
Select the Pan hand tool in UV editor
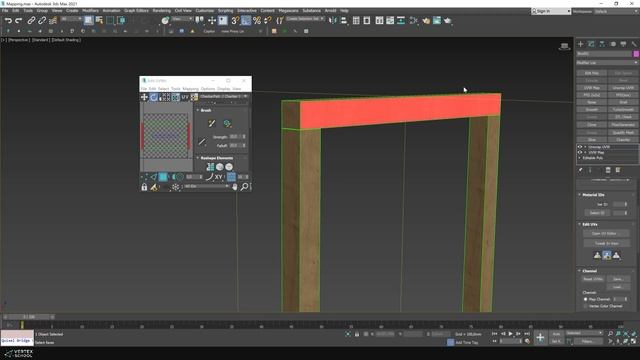coord(235,187)
